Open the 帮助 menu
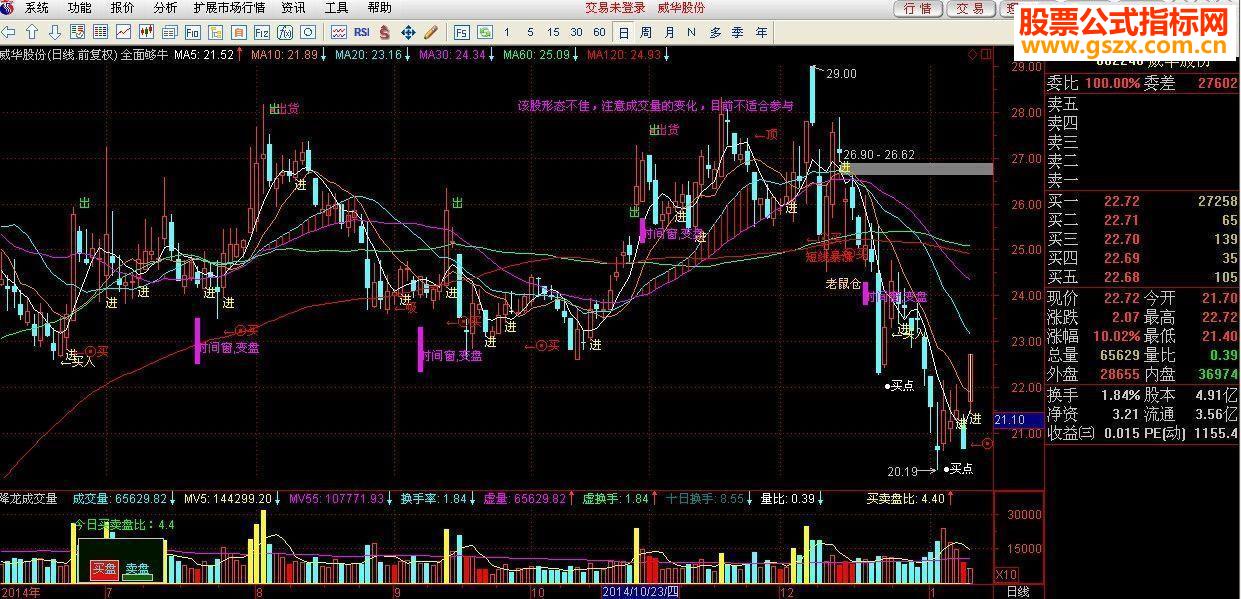Screen dimensions: 1241x599 coord(379,8)
